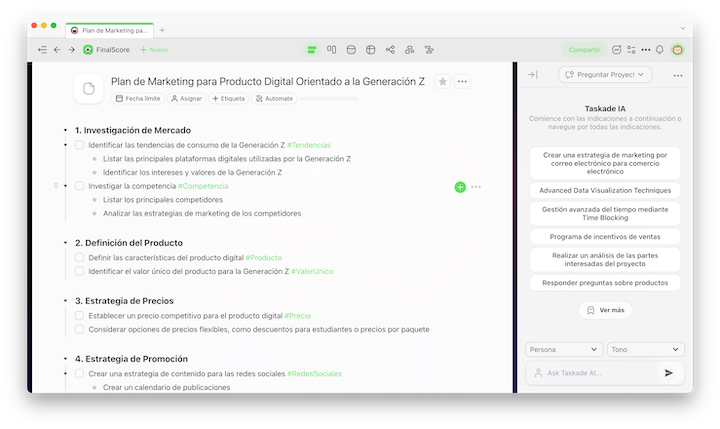
Task: Click the Nuevo plus button
Action: pos(154,50)
